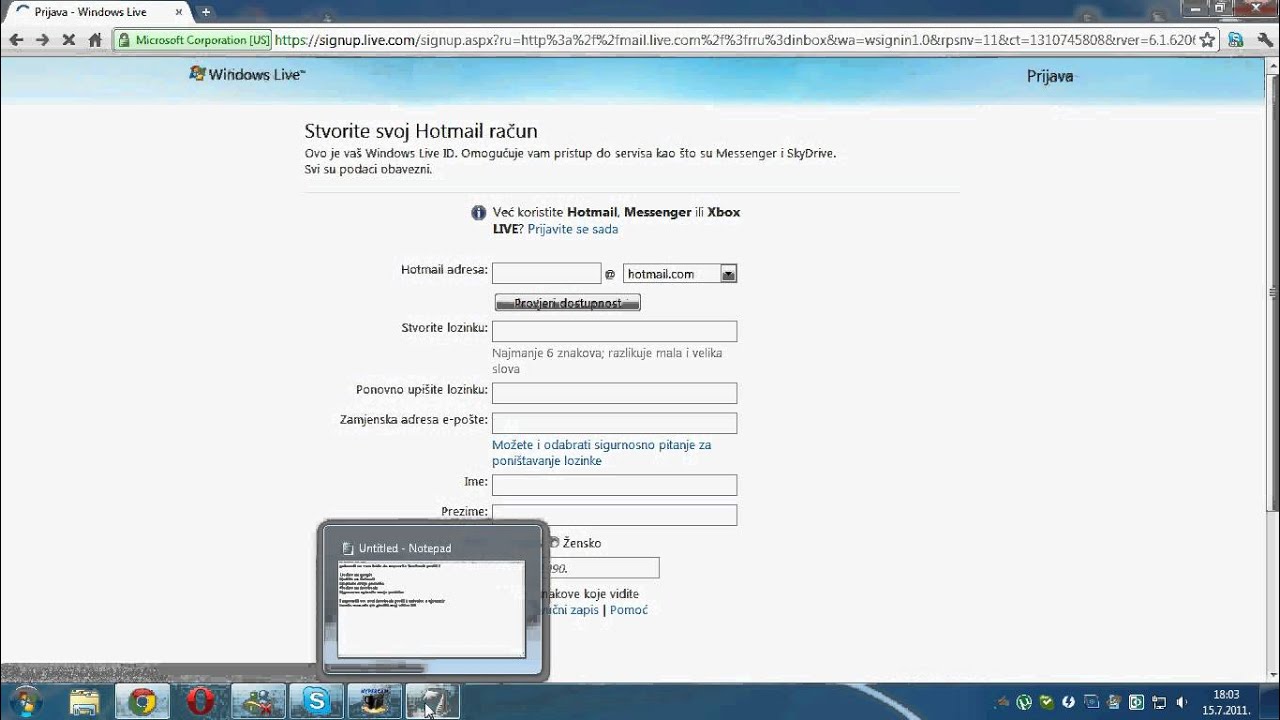The image size is (1280, 720).
Task: Select the Prijava - Windows Live tab
Action: [98, 12]
